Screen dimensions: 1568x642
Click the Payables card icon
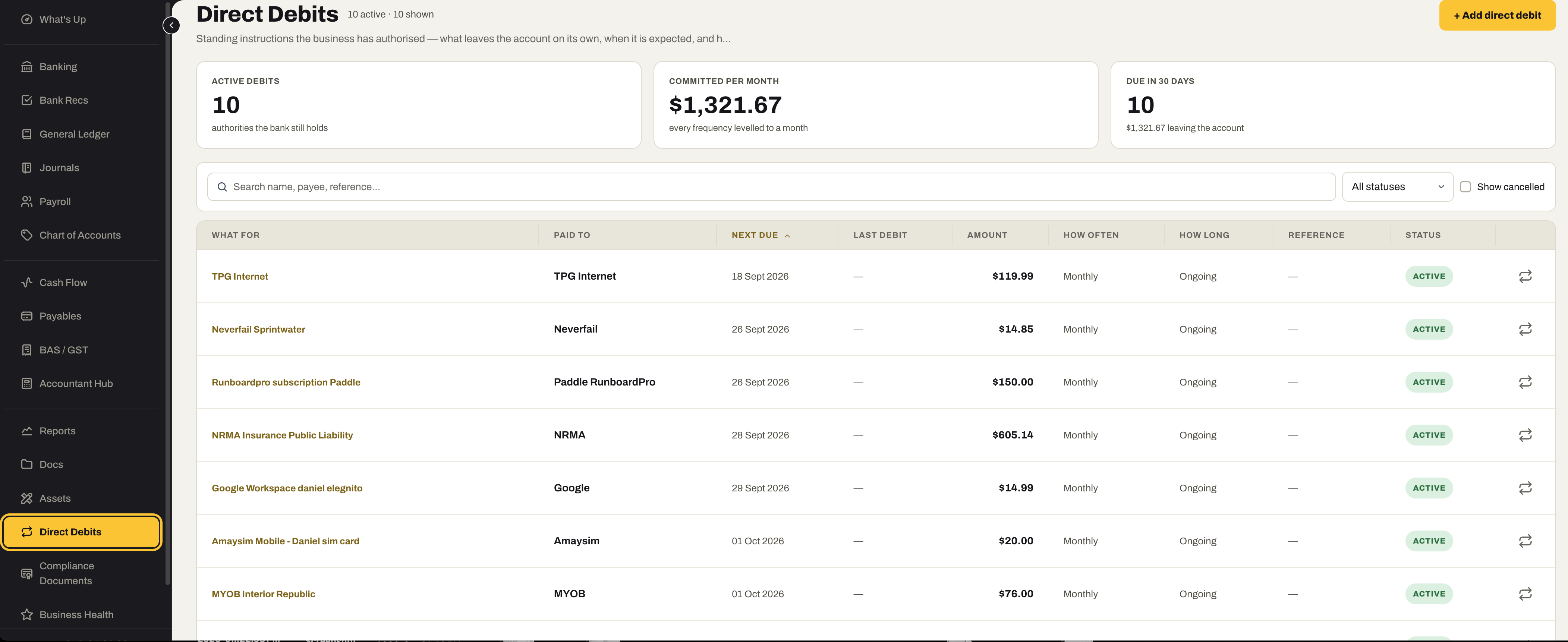click(27, 317)
